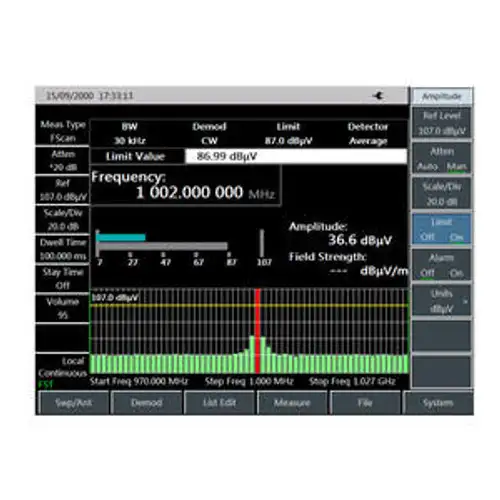
Task: Click the 107.0 dBµV label on spectrum graph
Action: pos(115,297)
